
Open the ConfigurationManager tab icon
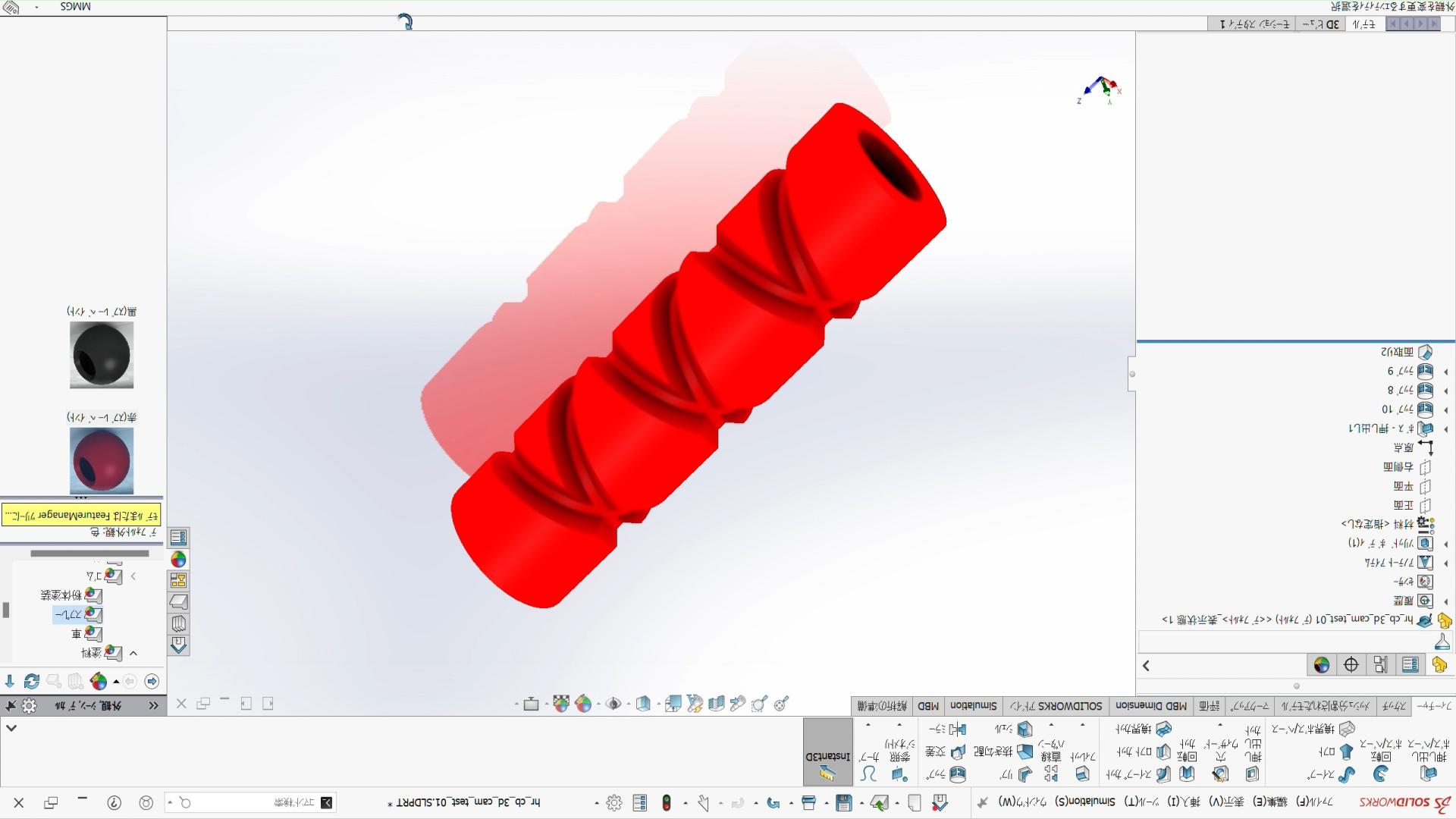1381,665
